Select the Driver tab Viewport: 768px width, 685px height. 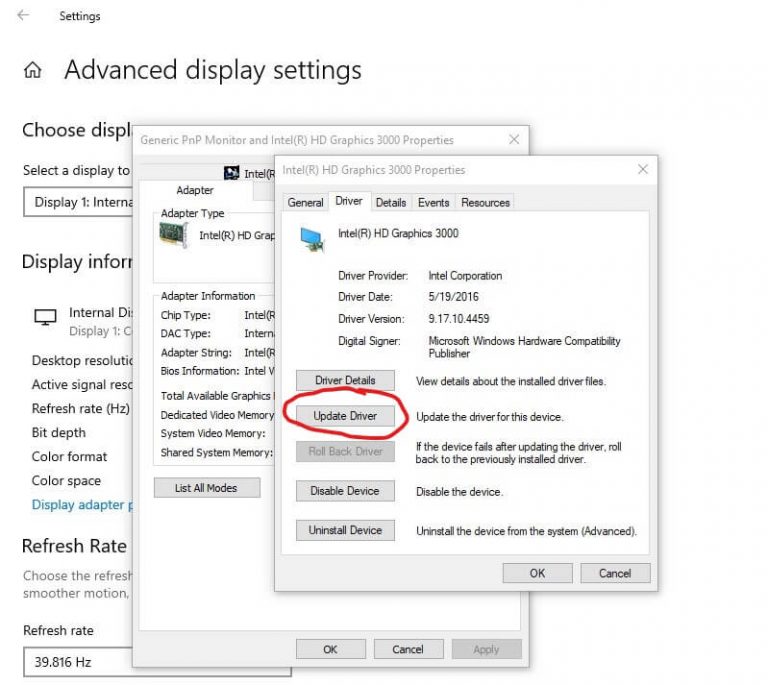pyautogui.click(x=349, y=201)
